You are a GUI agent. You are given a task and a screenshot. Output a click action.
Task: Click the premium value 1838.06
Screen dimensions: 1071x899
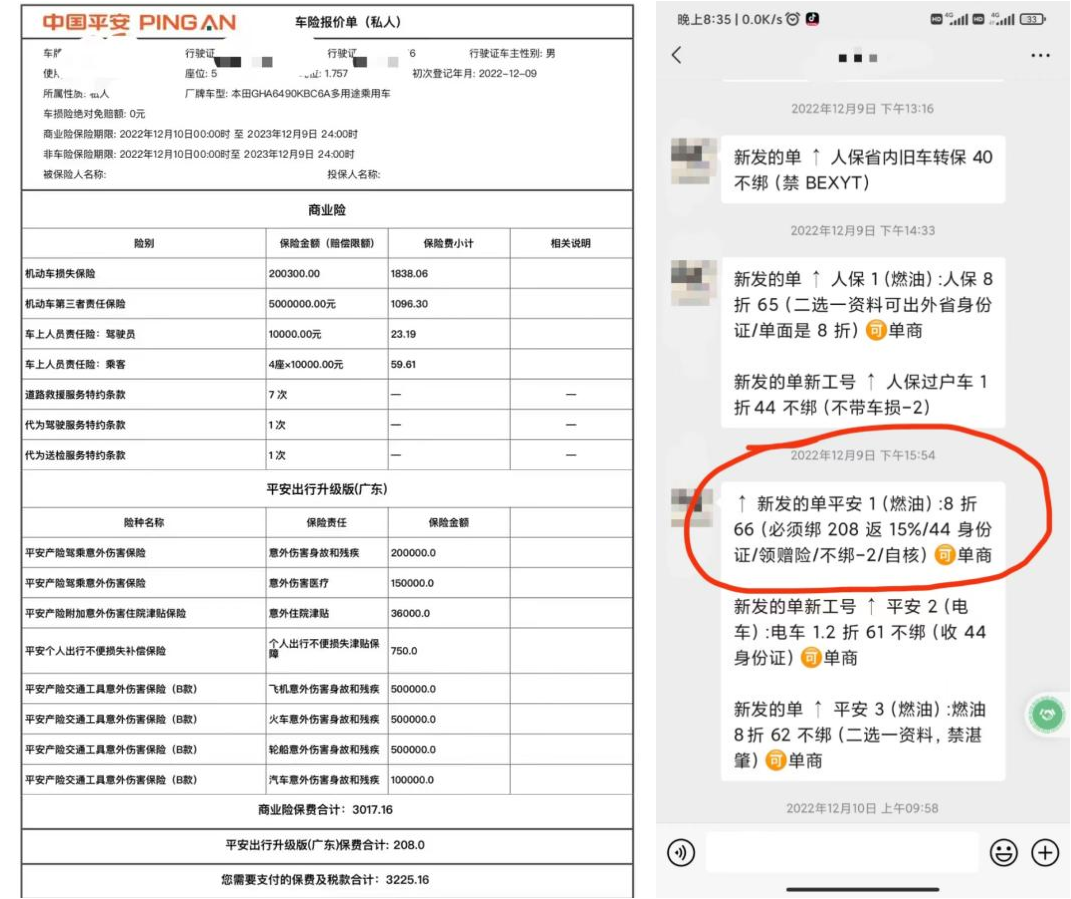click(409, 273)
